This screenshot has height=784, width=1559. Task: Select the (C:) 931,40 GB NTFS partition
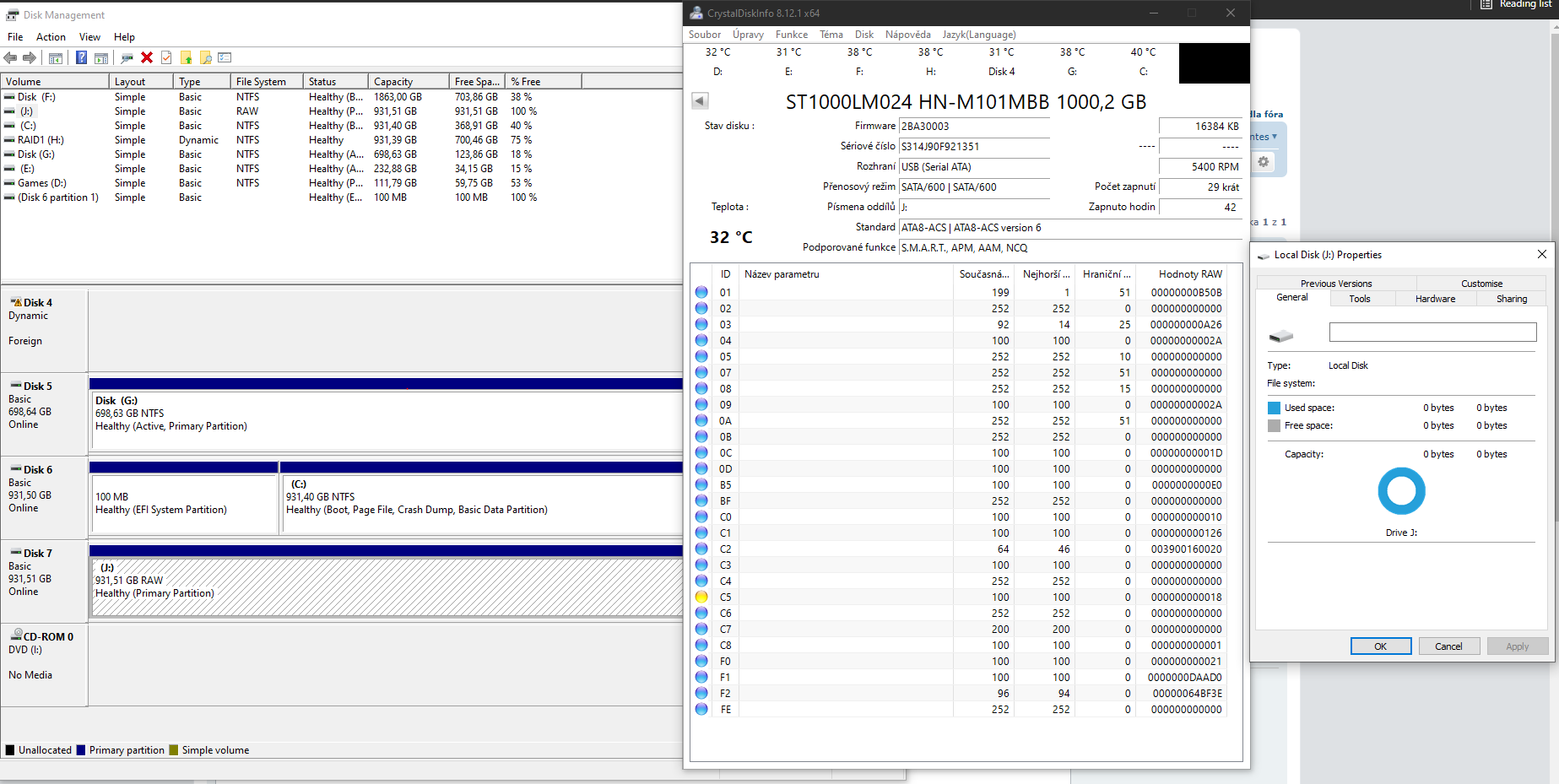tap(482, 504)
